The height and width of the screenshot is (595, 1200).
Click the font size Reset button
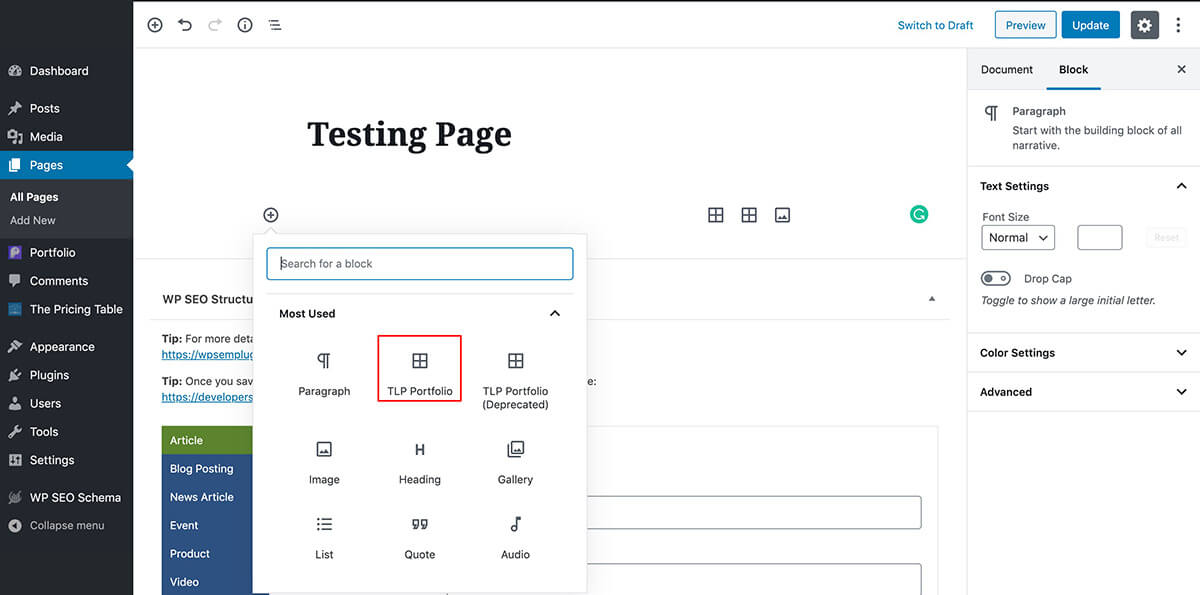1166,238
